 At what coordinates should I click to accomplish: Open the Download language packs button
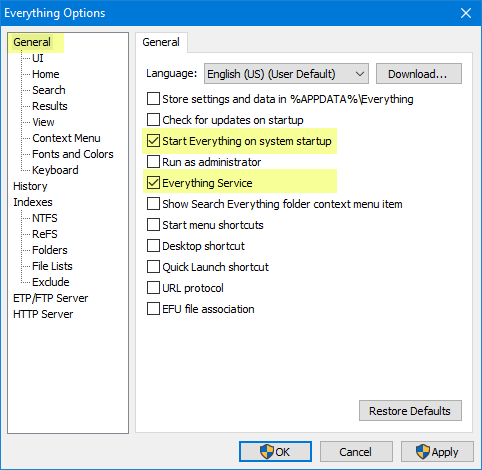419,74
